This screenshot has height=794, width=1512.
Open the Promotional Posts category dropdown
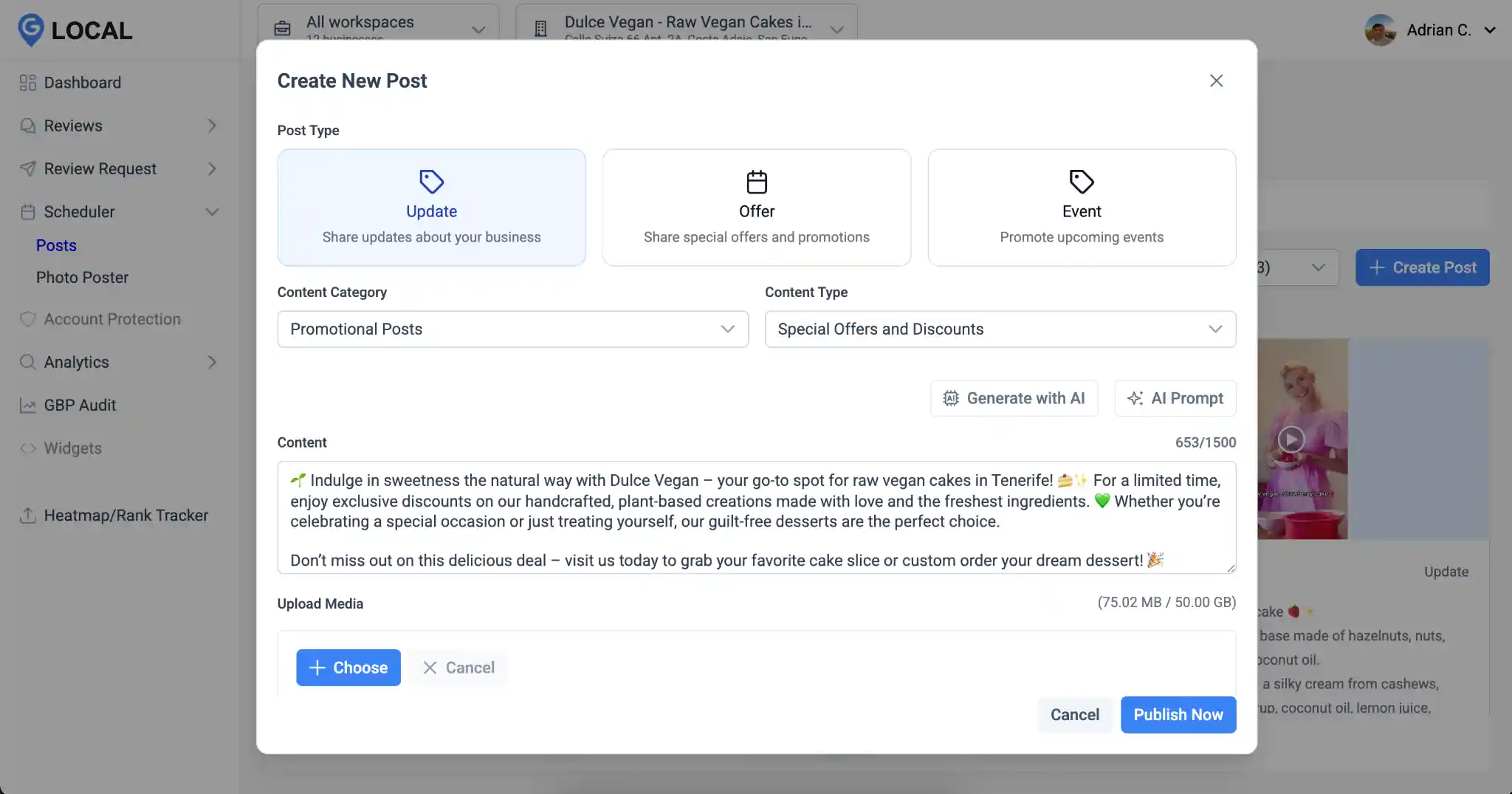(512, 329)
